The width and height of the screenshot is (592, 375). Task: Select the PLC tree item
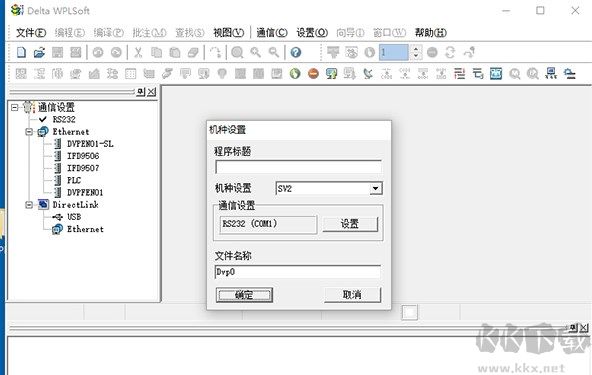pyautogui.click(x=74, y=180)
